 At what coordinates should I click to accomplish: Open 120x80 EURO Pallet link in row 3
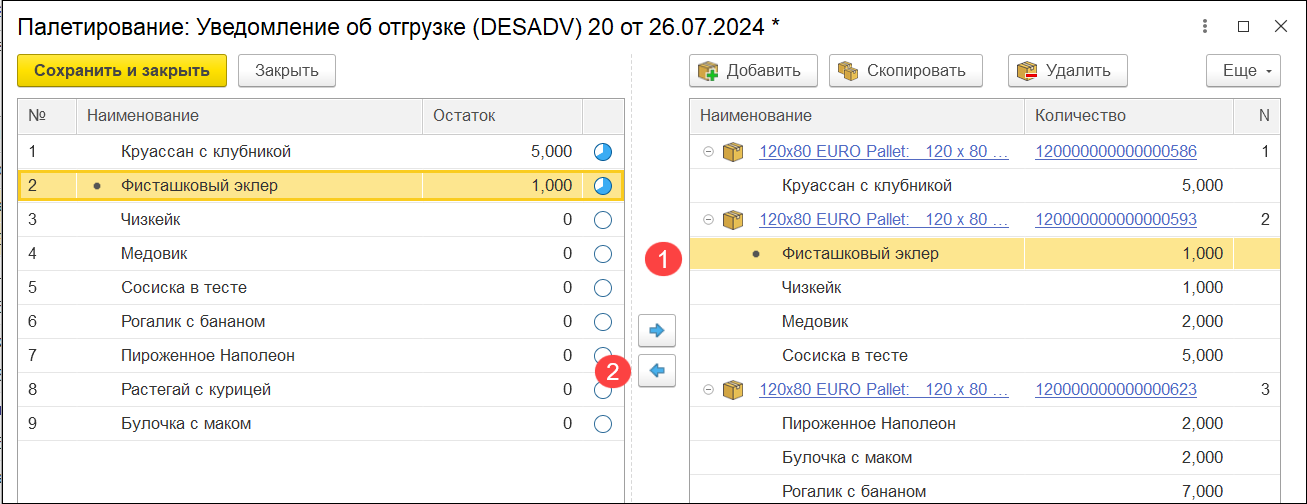click(x=884, y=389)
